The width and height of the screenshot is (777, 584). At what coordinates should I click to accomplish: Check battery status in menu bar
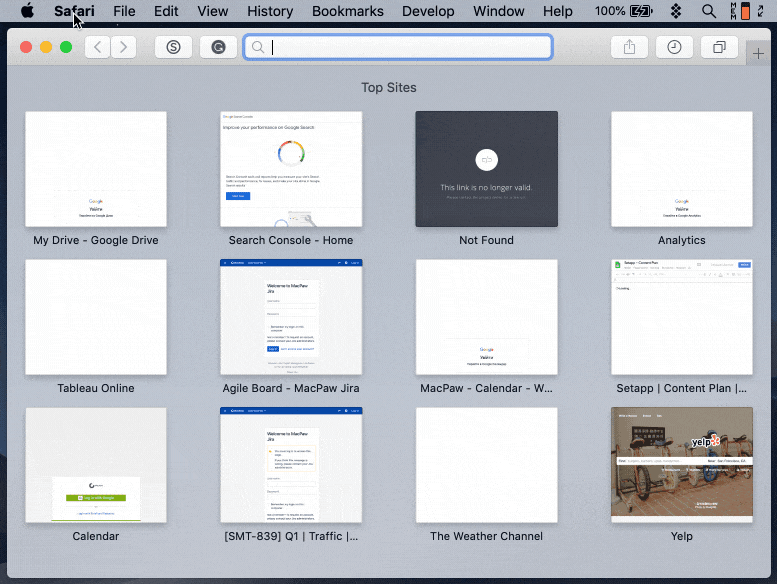(x=624, y=11)
